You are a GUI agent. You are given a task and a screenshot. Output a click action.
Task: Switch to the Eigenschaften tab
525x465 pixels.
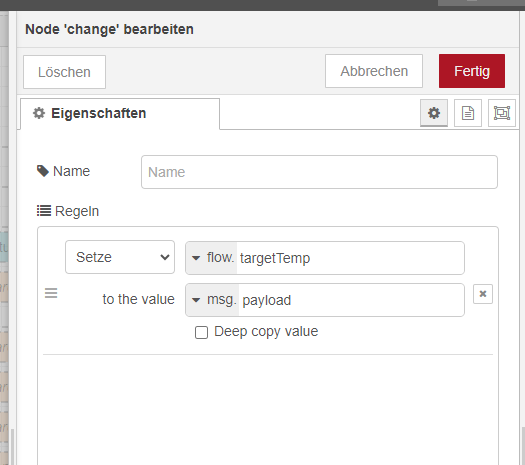(x=120, y=113)
